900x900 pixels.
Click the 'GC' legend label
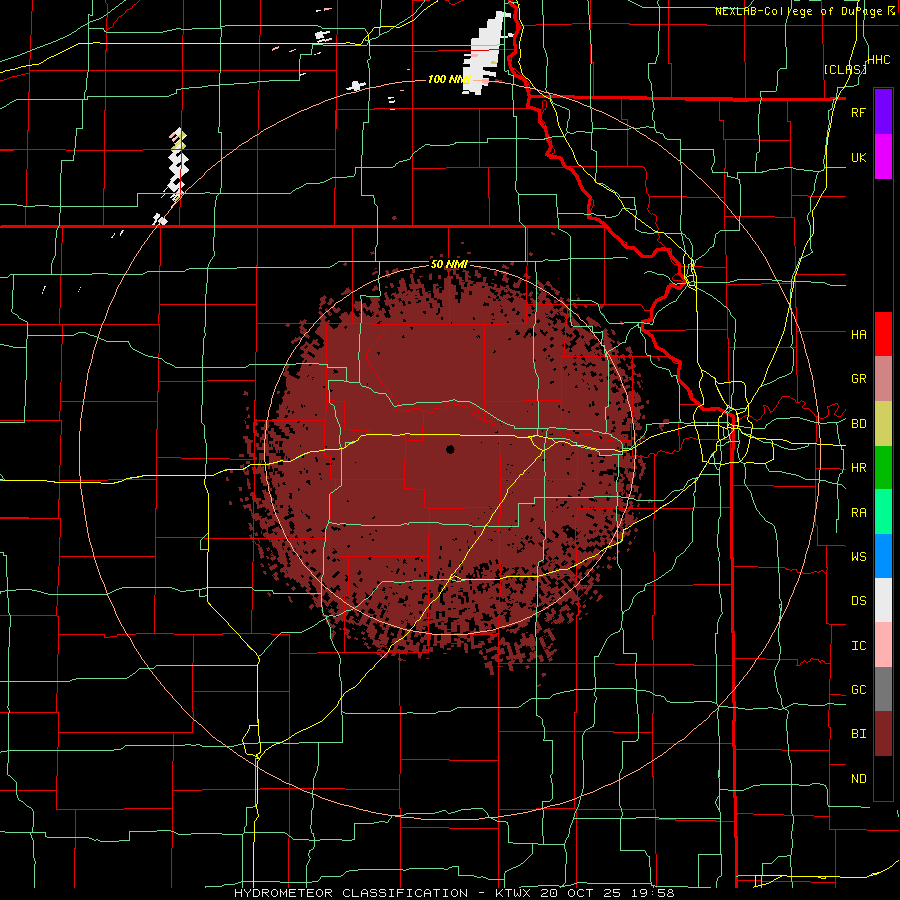coord(858,690)
